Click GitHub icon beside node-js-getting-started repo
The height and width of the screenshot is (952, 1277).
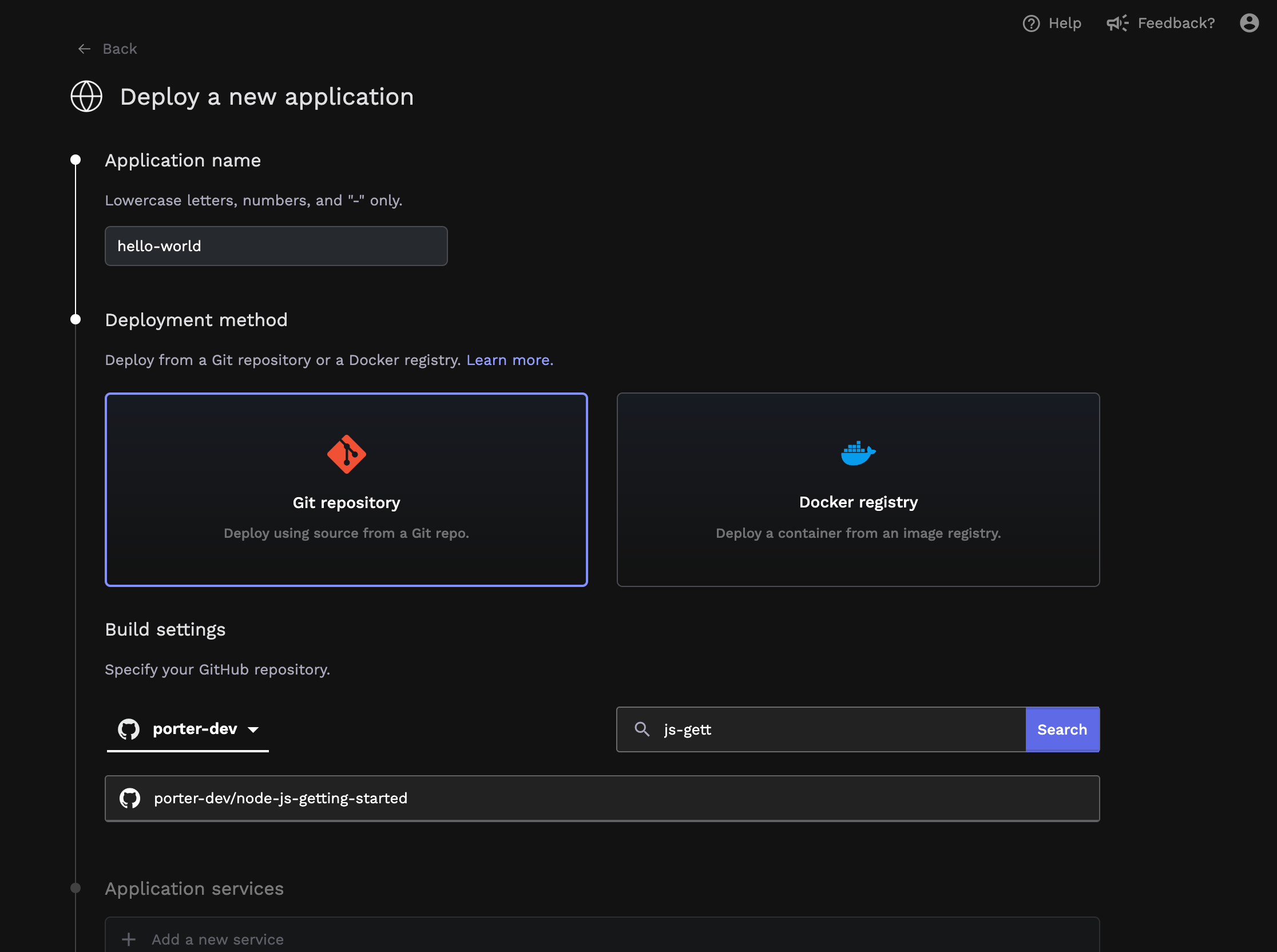coord(130,798)
